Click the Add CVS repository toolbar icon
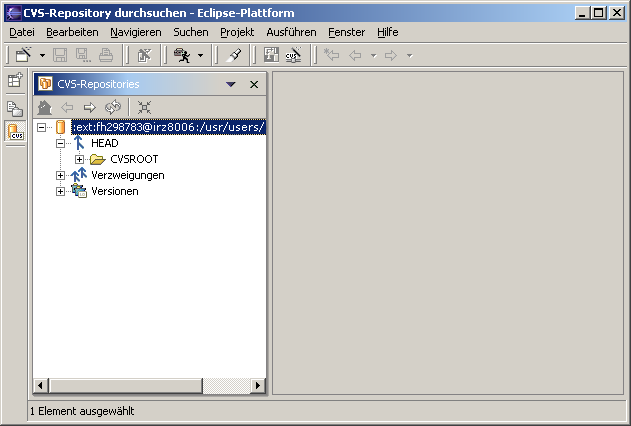Screen dimensions: 631x426 [271, 55]
